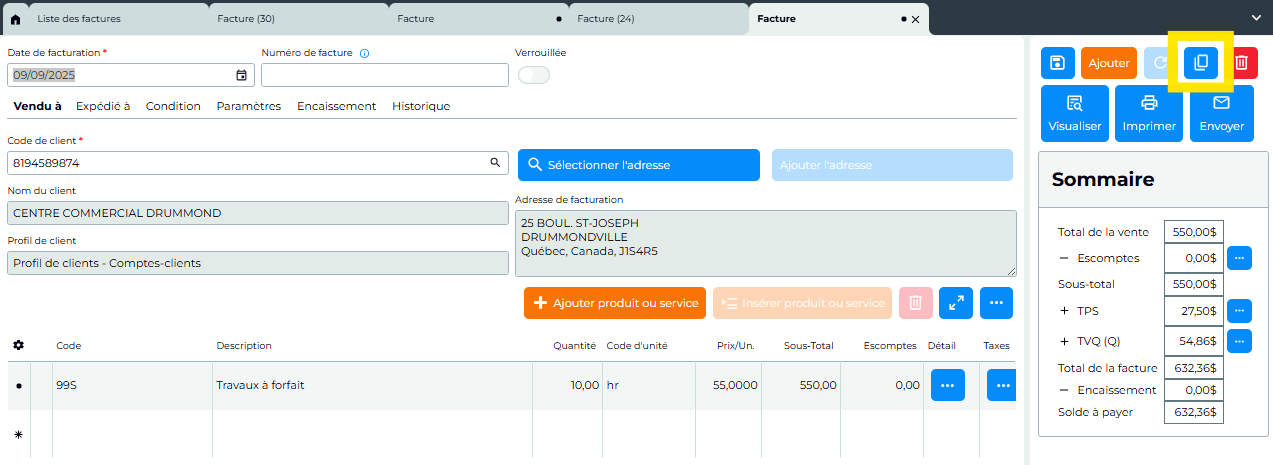Viewport: 1273px width, 465px height.
Task: Open the home tab icon
Action: click(x=14, y=19)
